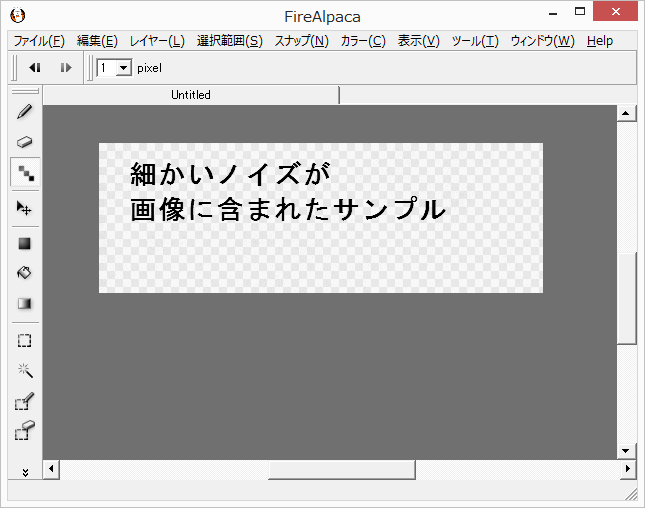
Task: Click the vertical scrollbar thumb
Action: pyautogui.click(x=626, y=298)
